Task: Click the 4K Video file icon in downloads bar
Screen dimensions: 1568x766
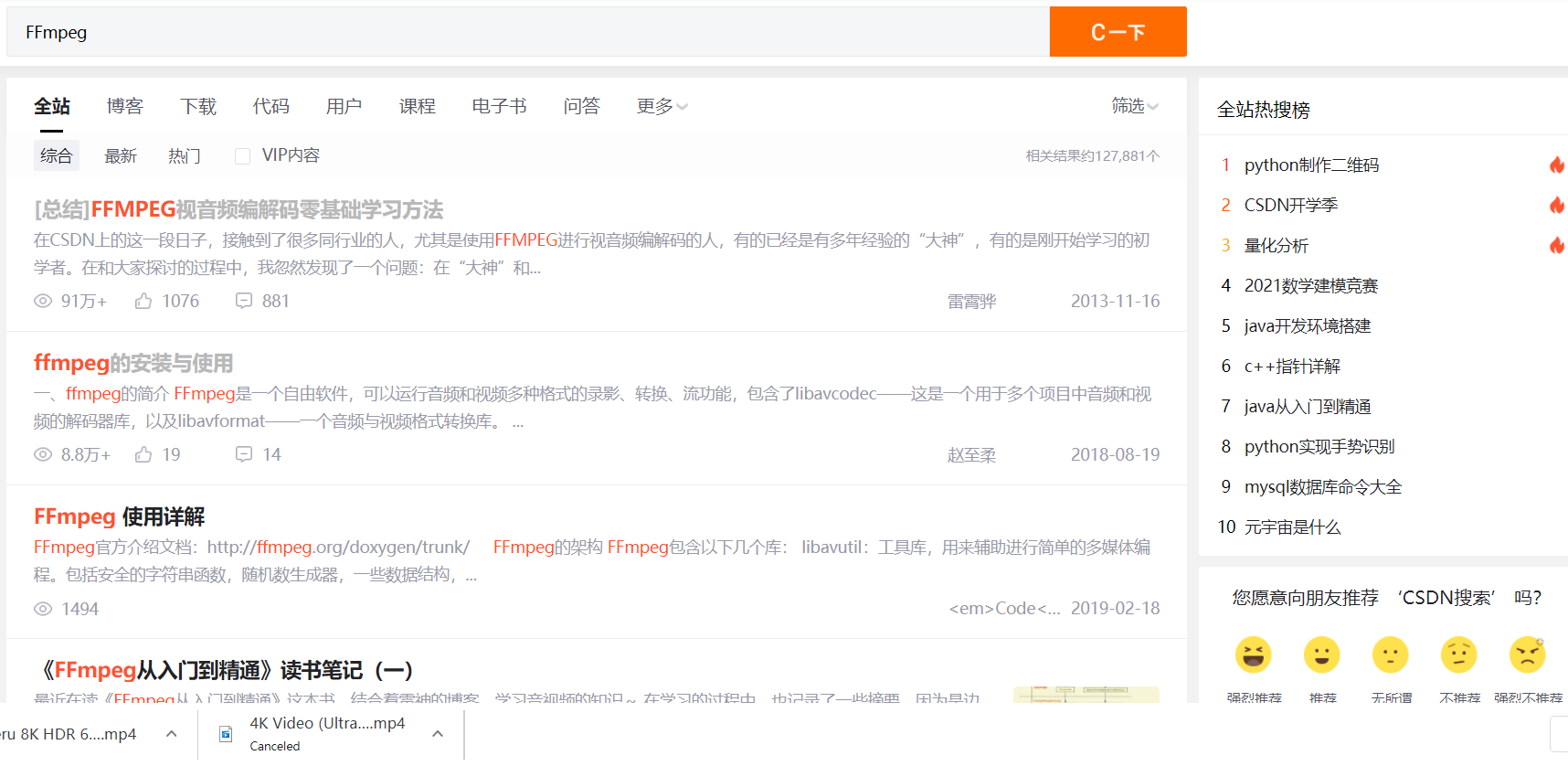Action: pyautogui.click(x=226, y=733)
